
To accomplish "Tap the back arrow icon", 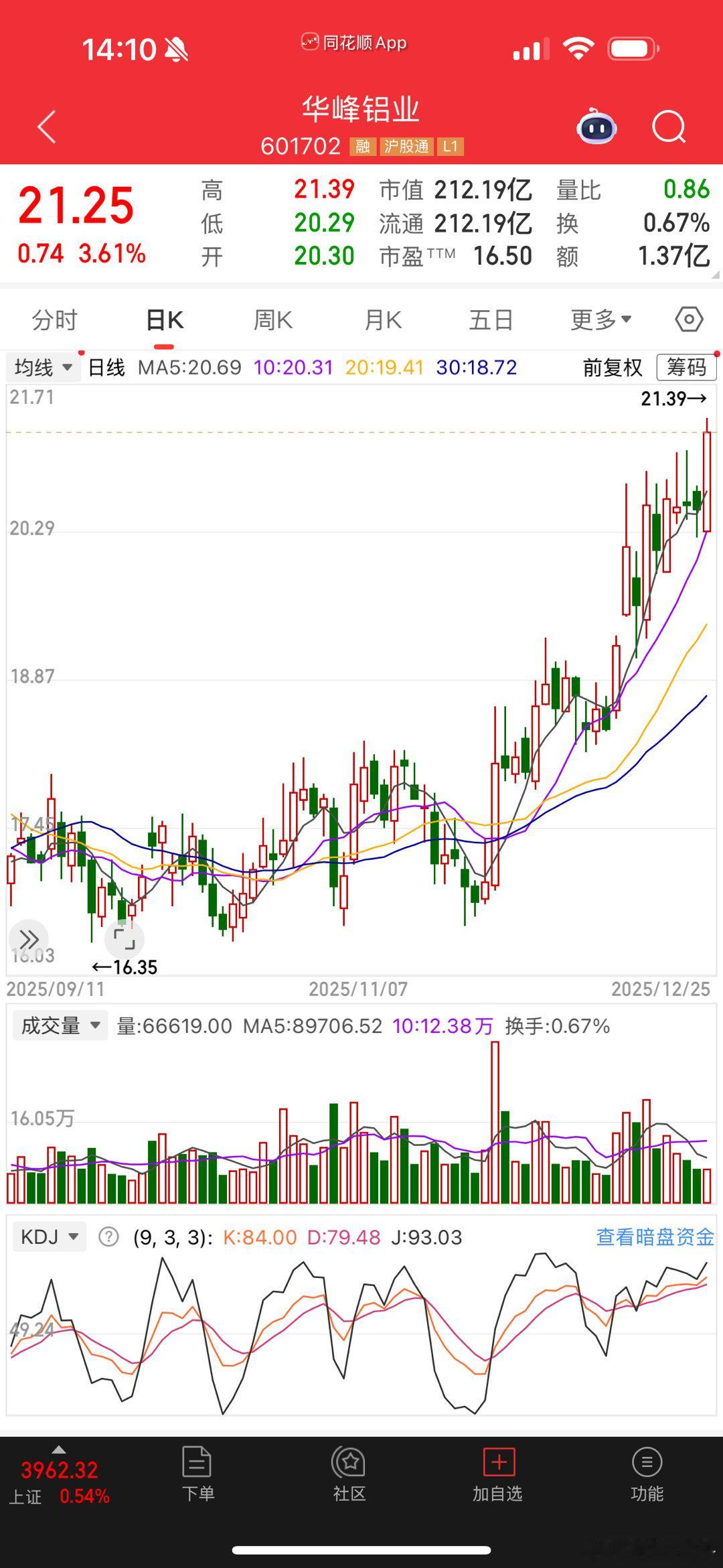I will [46, 127].
